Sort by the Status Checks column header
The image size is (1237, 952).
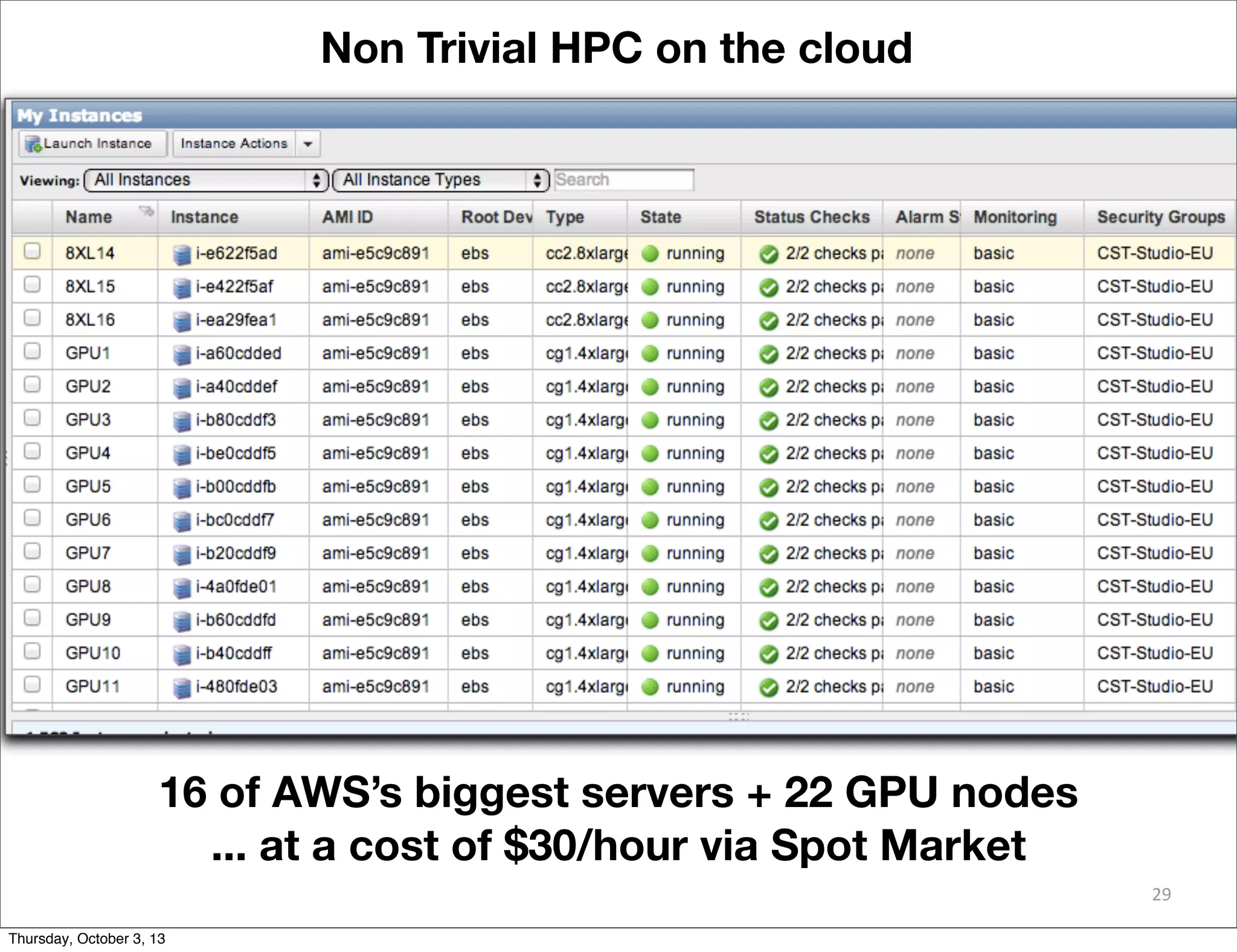tap(812, 217)
